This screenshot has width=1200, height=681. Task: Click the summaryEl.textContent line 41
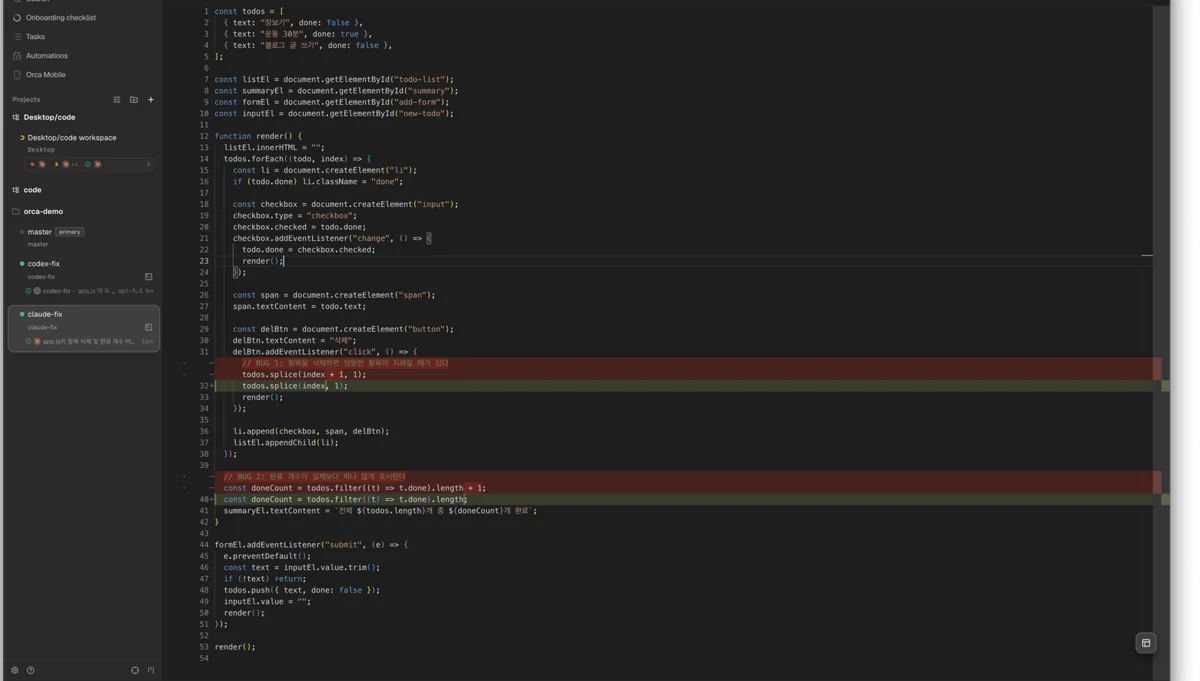click(x=380, y=511)
